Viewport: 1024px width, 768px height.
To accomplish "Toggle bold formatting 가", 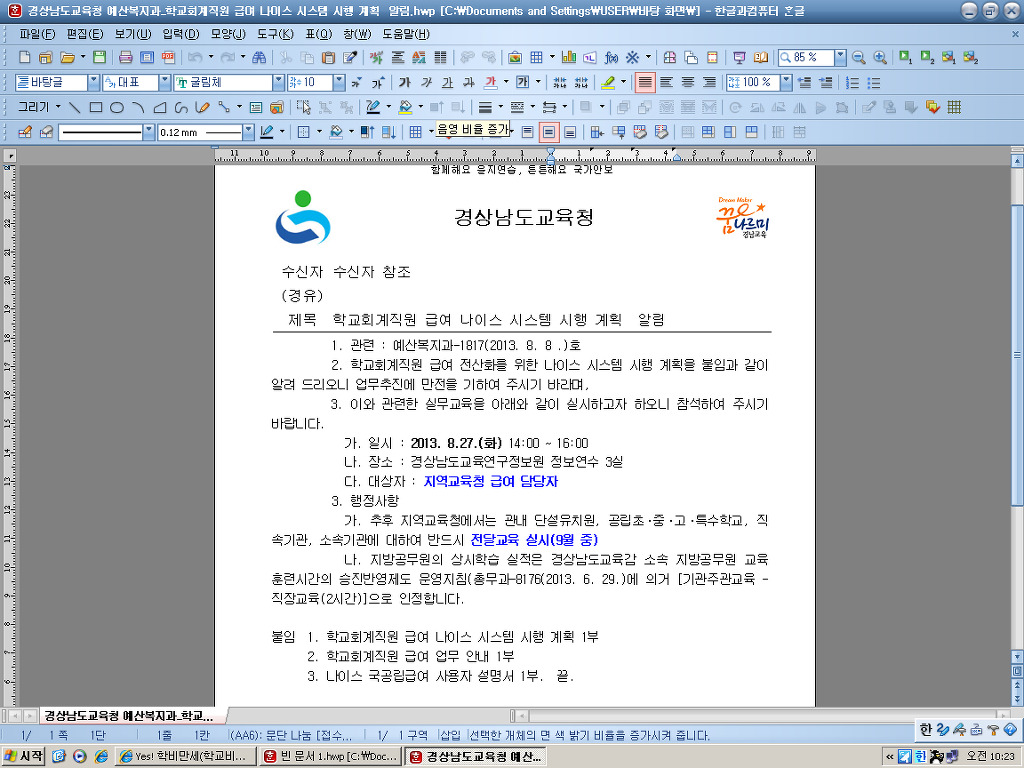I will coord(405,82).
